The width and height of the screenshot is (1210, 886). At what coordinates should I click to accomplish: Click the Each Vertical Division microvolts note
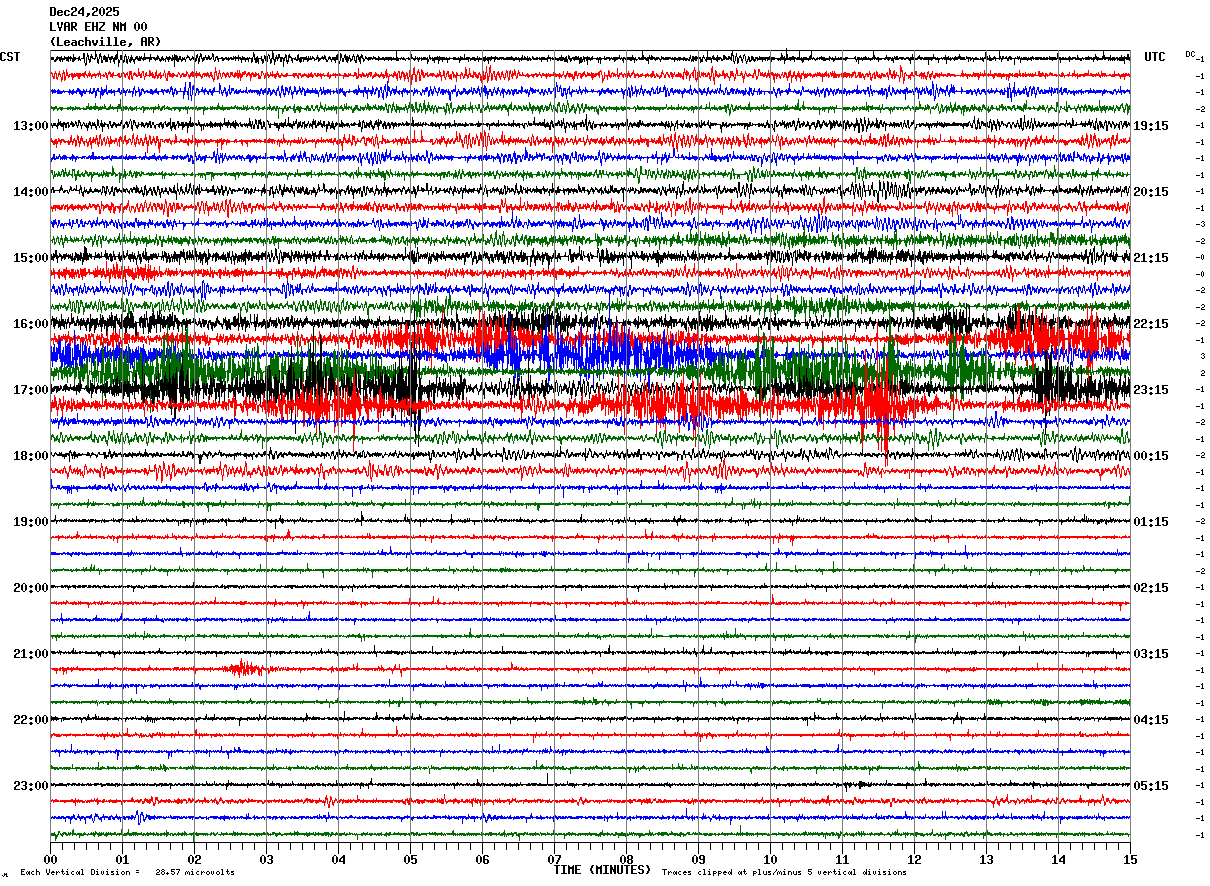tap(127, 873)
